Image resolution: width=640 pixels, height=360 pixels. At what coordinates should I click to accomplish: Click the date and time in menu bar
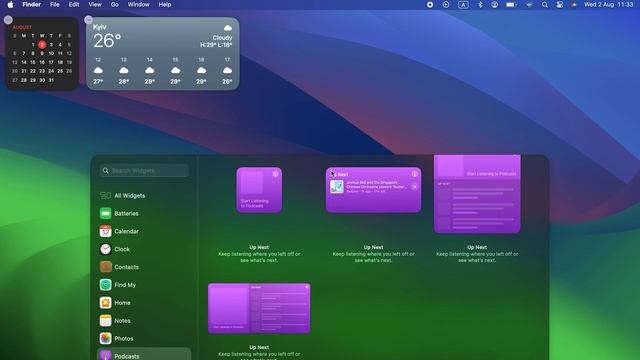pos(609,4)
